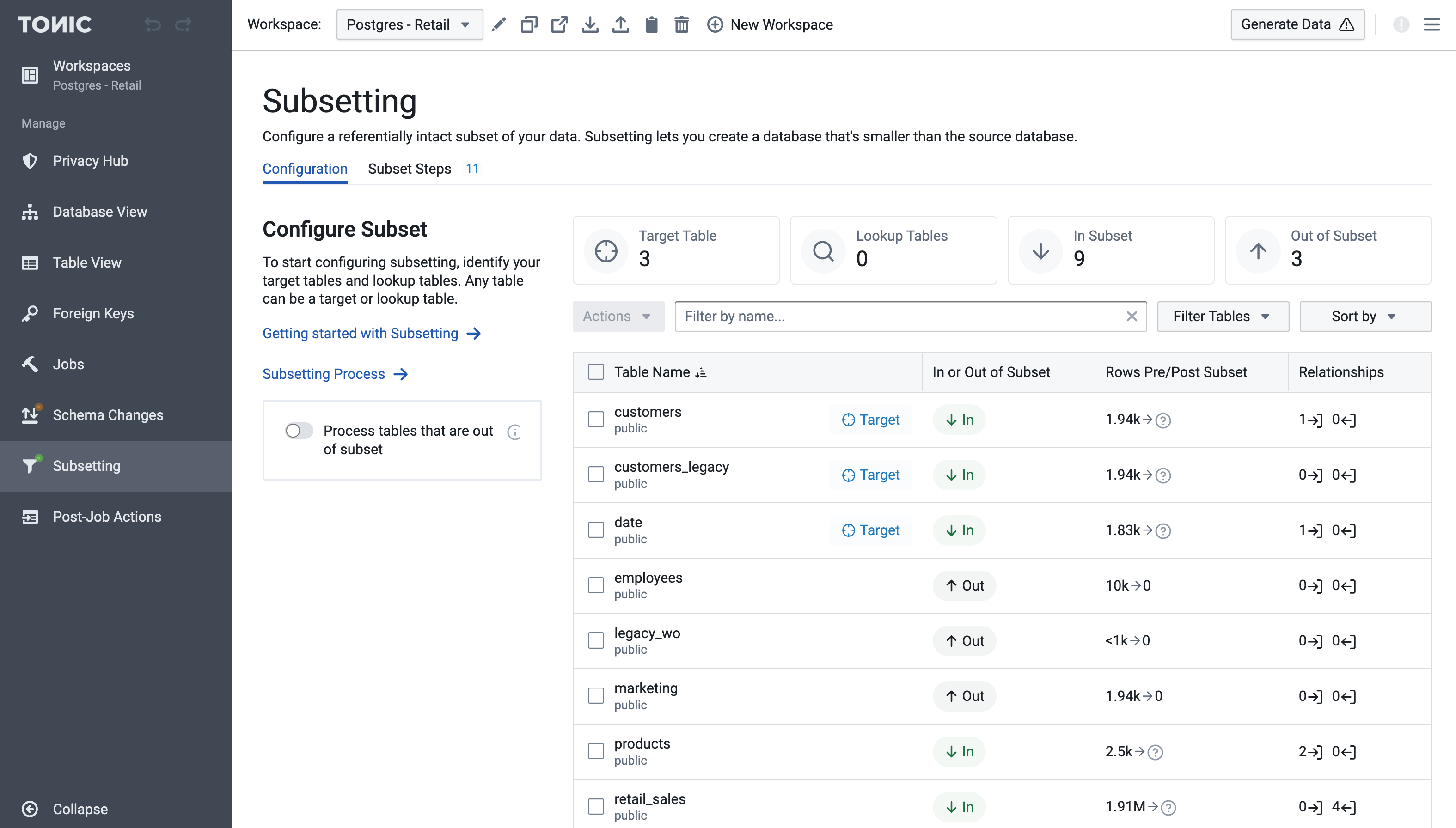Image resolution: width=1456 pixels, height=828 pixels.
Task: Toggle process tables out of subset
Action: tap(299, 431)
